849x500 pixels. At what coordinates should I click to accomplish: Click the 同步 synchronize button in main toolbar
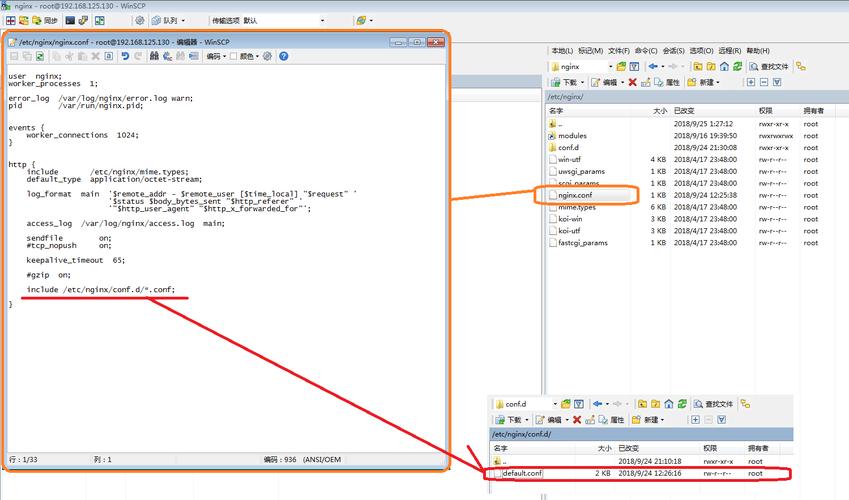(x=45, y=21)
